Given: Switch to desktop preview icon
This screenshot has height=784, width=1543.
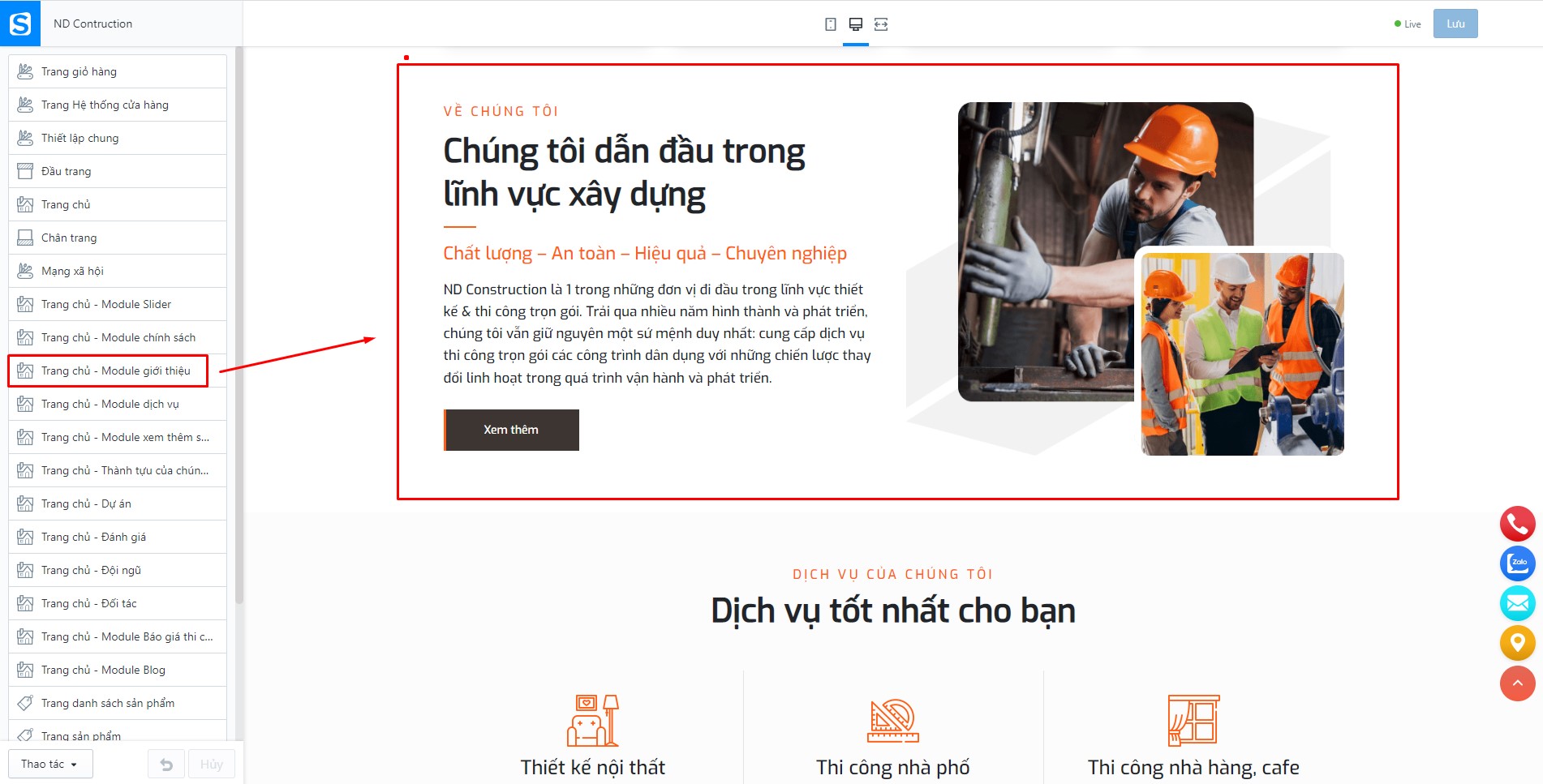Looking at the screenshot, I should pos(856,24).
